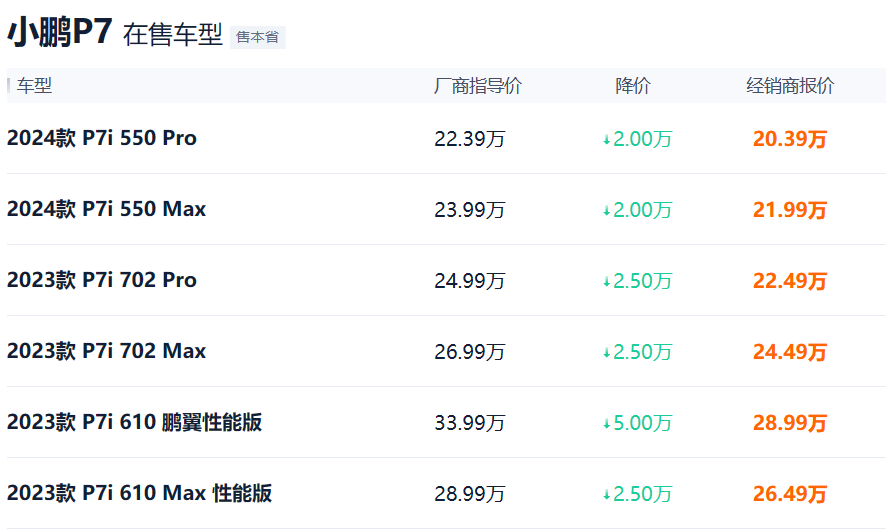This screenshot has width=886, height=529.
Task: Open 2023款 P7i 610 Max 性能版 details
Action: 140,493
